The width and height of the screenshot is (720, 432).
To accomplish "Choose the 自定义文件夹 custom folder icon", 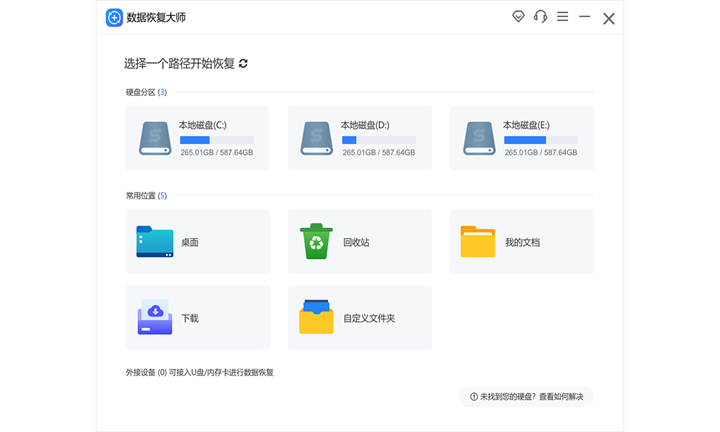I will tap(316, 317).
